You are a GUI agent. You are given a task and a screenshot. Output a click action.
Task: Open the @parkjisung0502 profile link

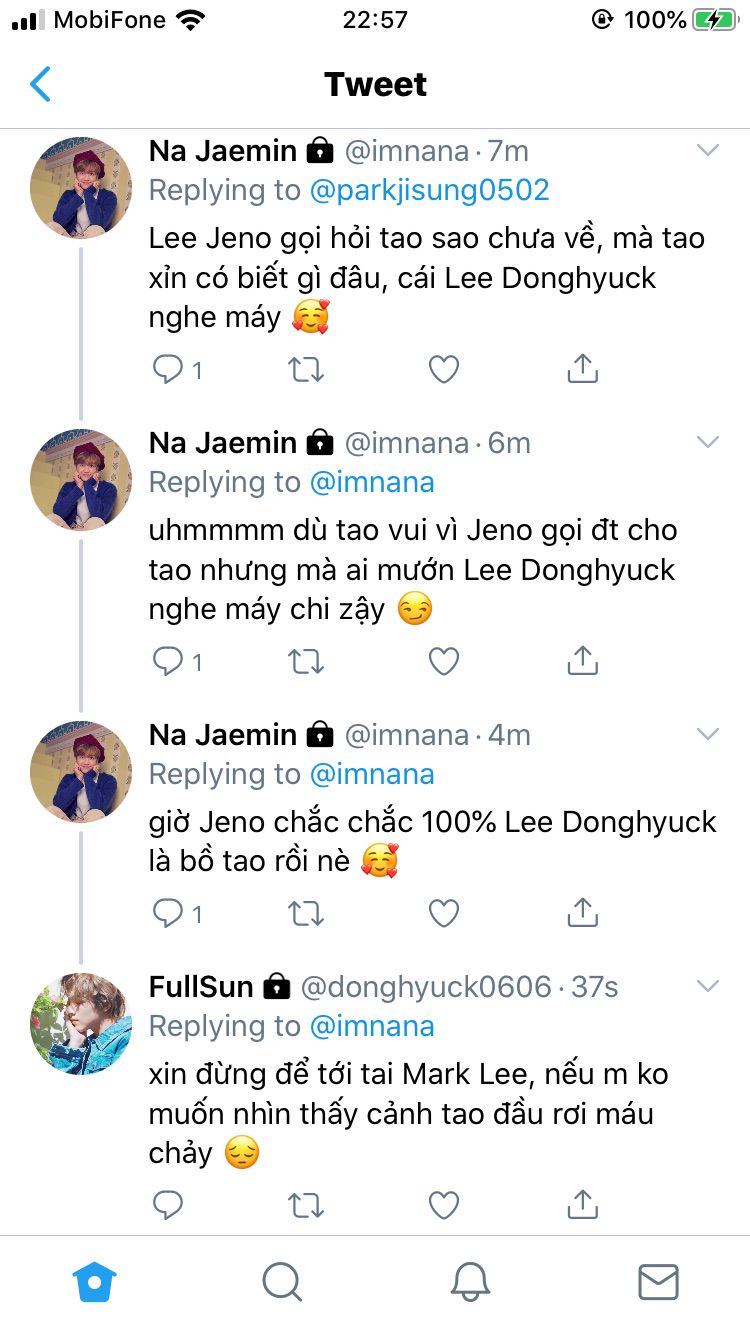pyautogui.click(x=430, y=190)
